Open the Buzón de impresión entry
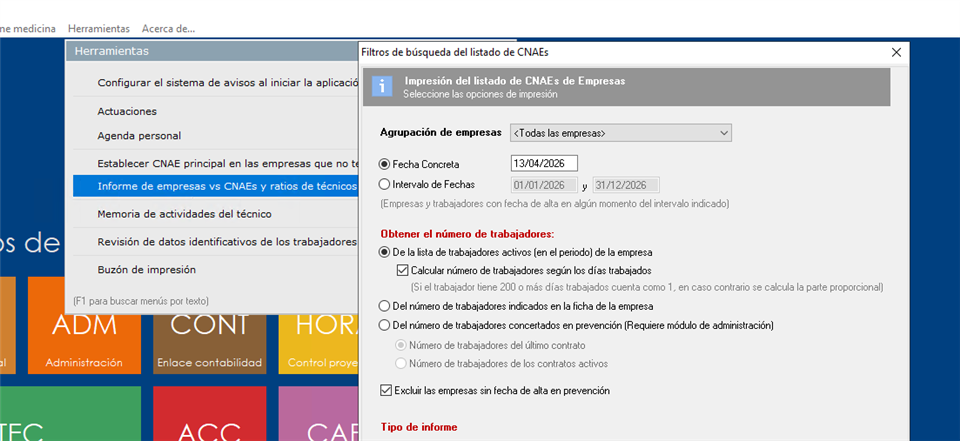960x441 pixels. click(x=146, y=270)
